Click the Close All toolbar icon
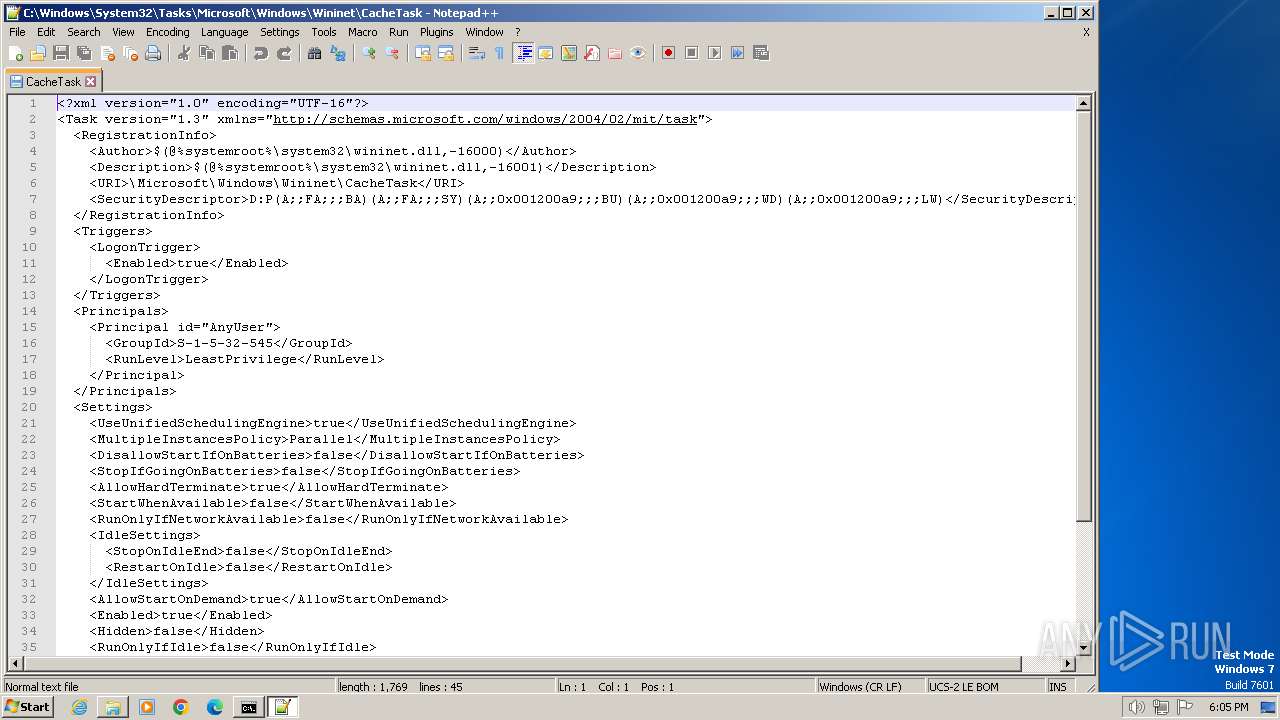1280x720 pixels. 130,53
